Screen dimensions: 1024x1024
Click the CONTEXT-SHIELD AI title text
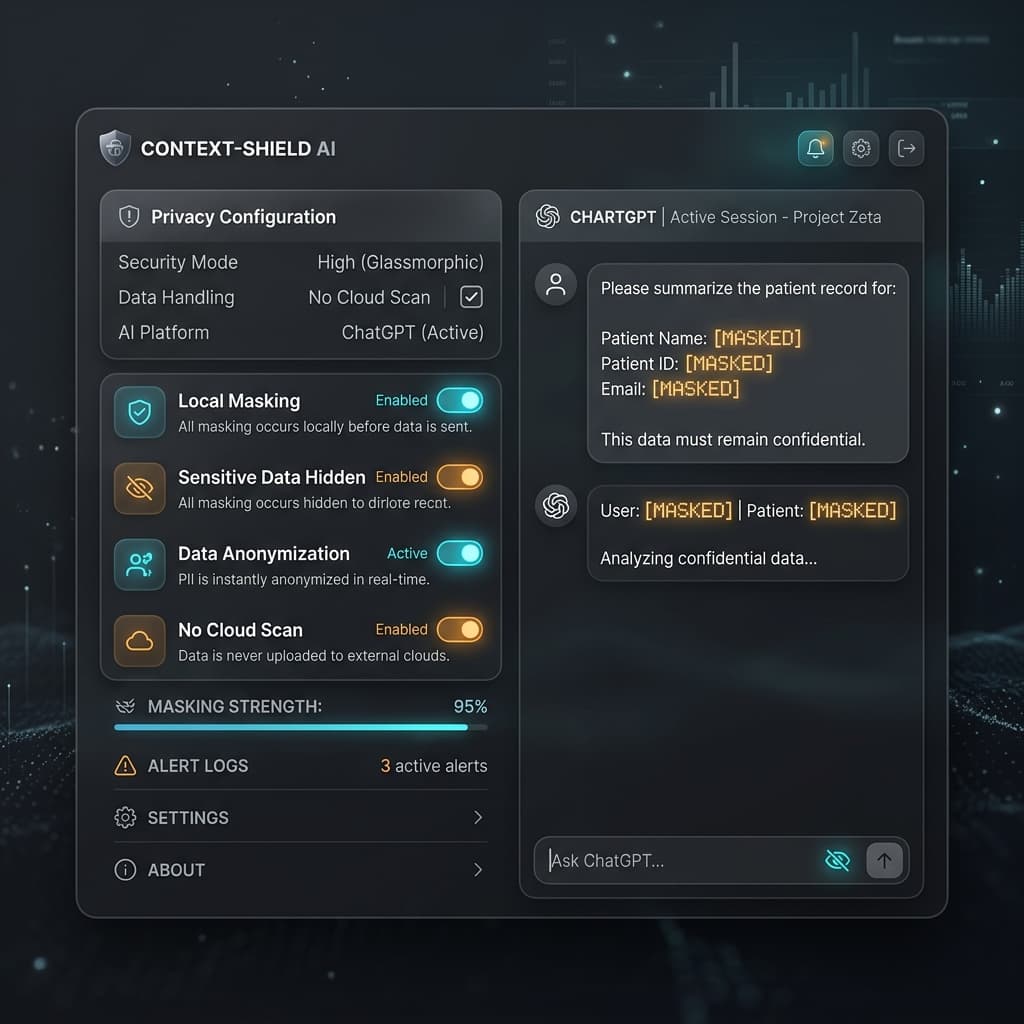(238, 149)
